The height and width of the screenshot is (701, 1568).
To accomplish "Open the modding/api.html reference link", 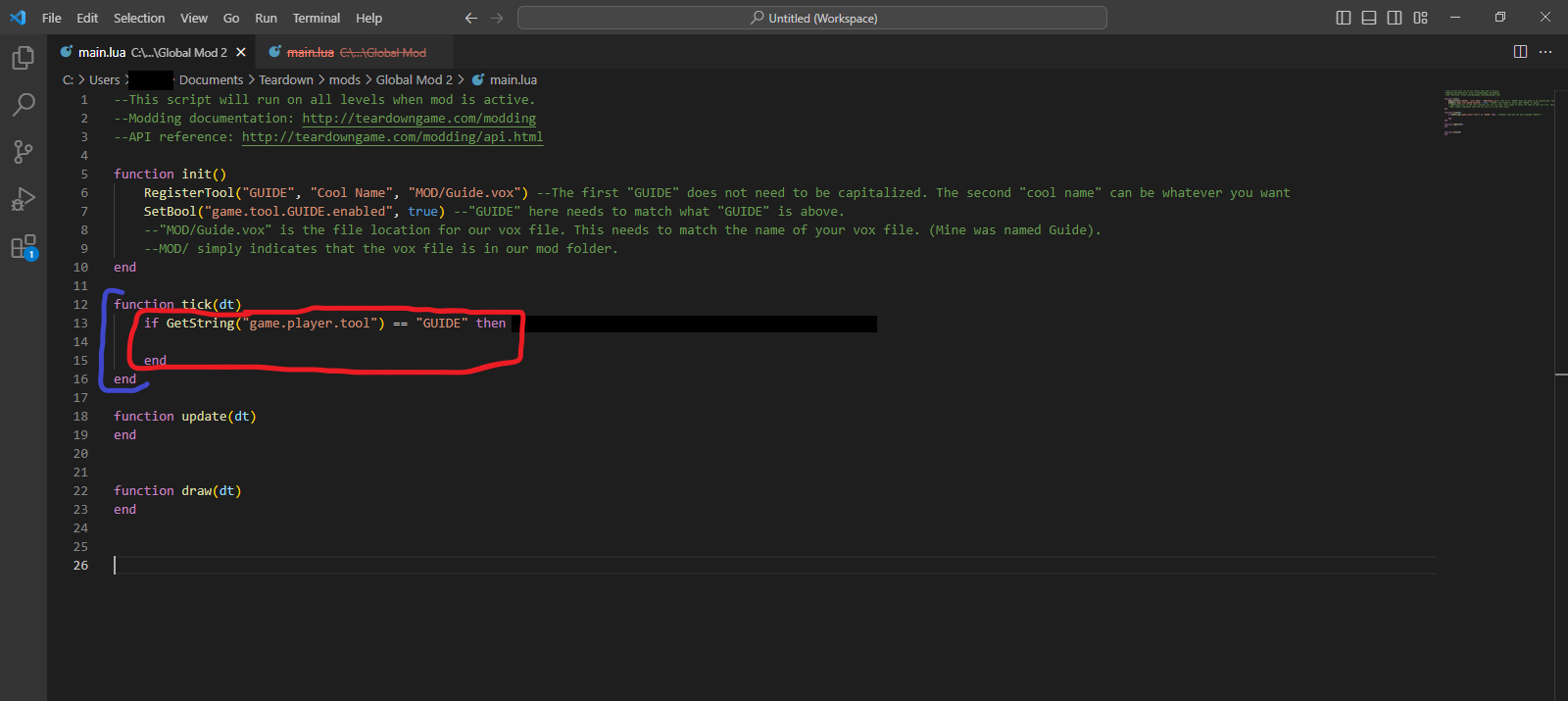I will tap(392, 137).
